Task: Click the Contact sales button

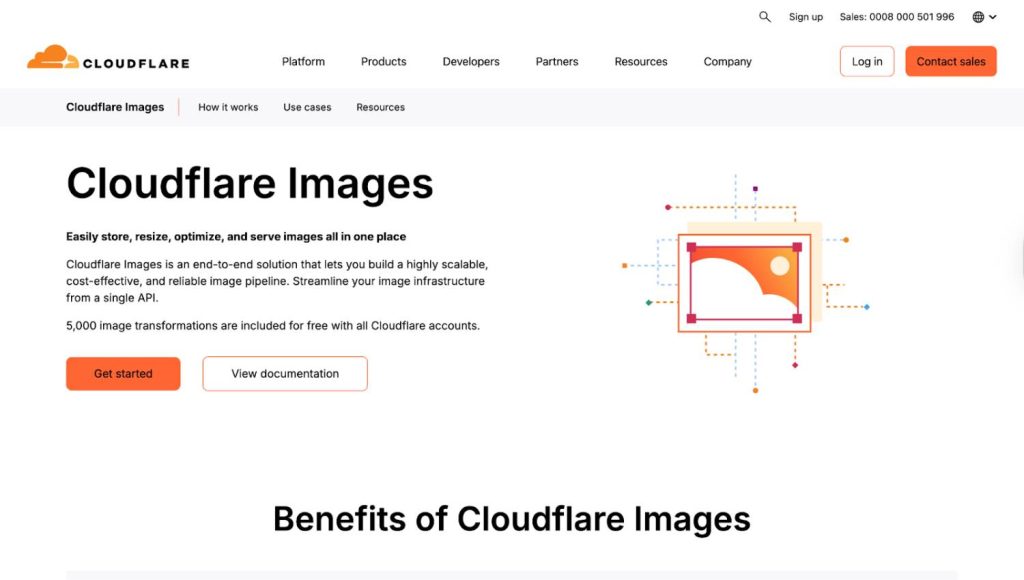Action: coord(950,61)
